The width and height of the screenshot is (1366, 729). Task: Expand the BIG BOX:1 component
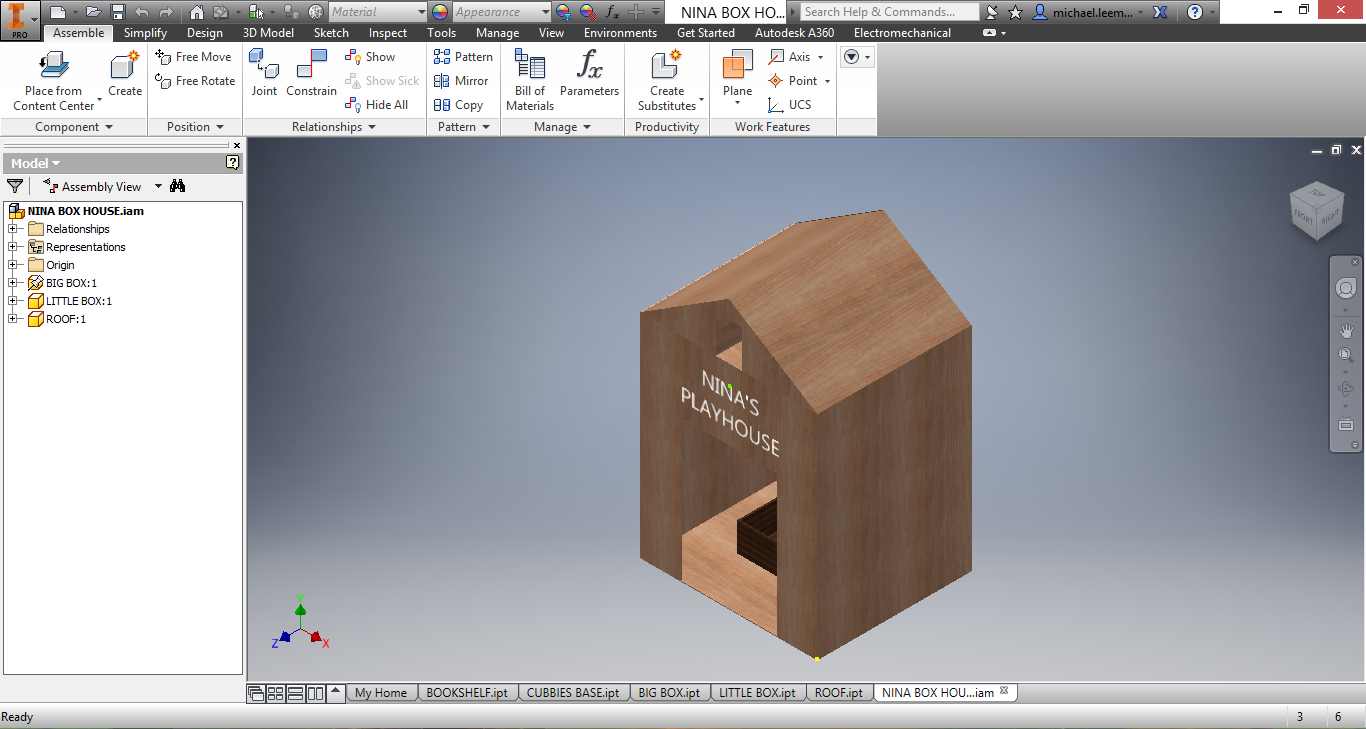tap(13, 283)
